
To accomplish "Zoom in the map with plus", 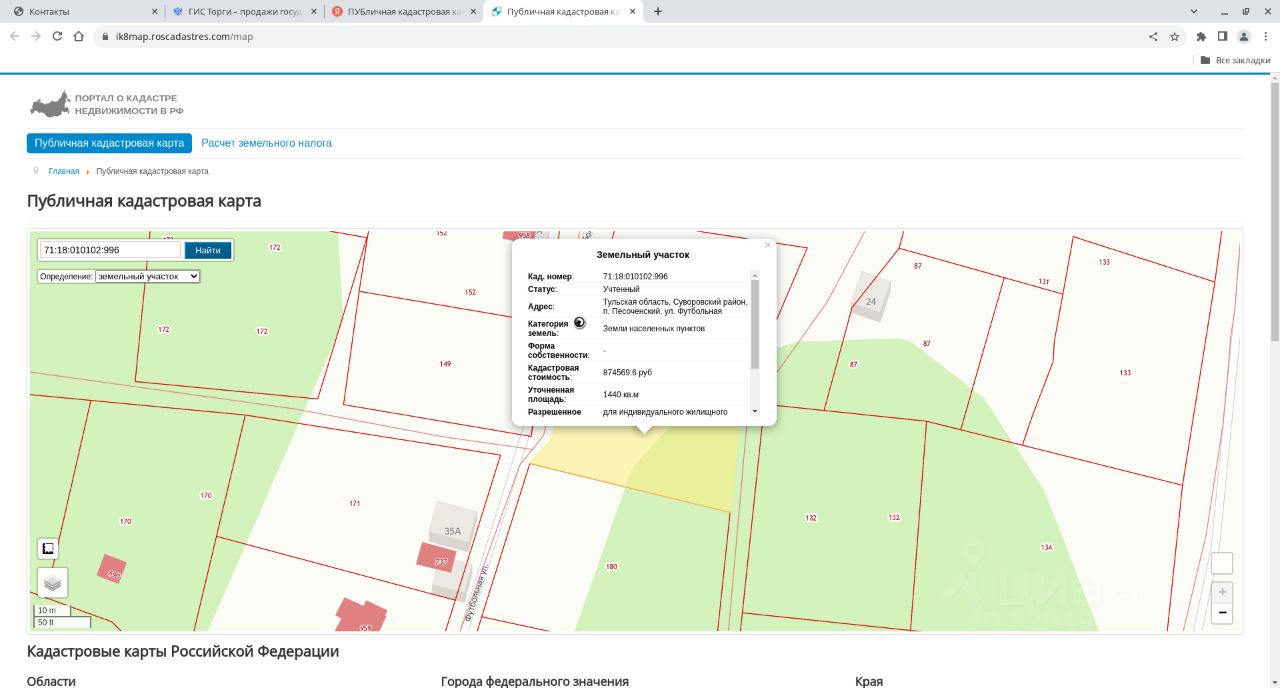I will 1222,591.
